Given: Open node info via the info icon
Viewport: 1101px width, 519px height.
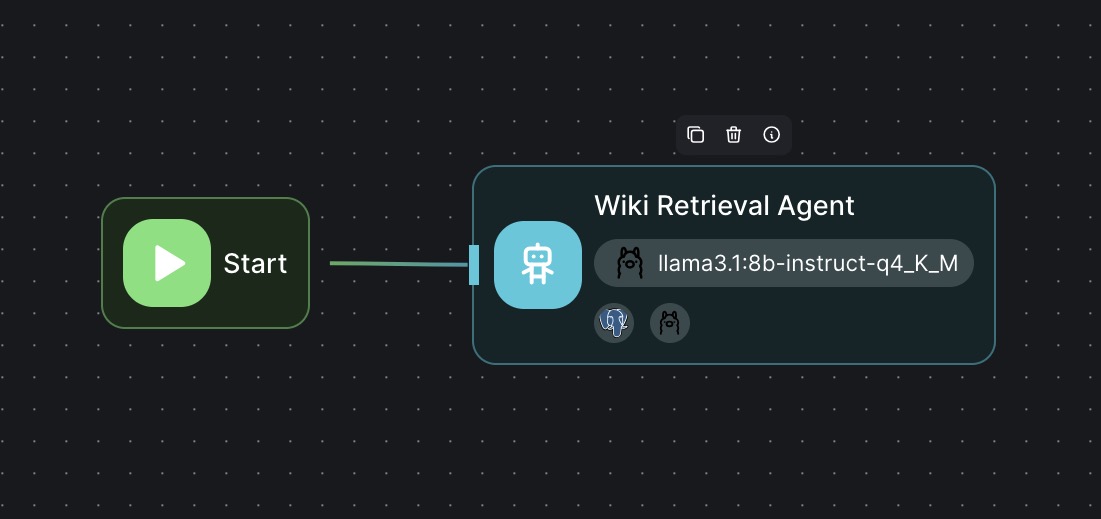Looking at the screenshot, I should [x=771, y=135].
